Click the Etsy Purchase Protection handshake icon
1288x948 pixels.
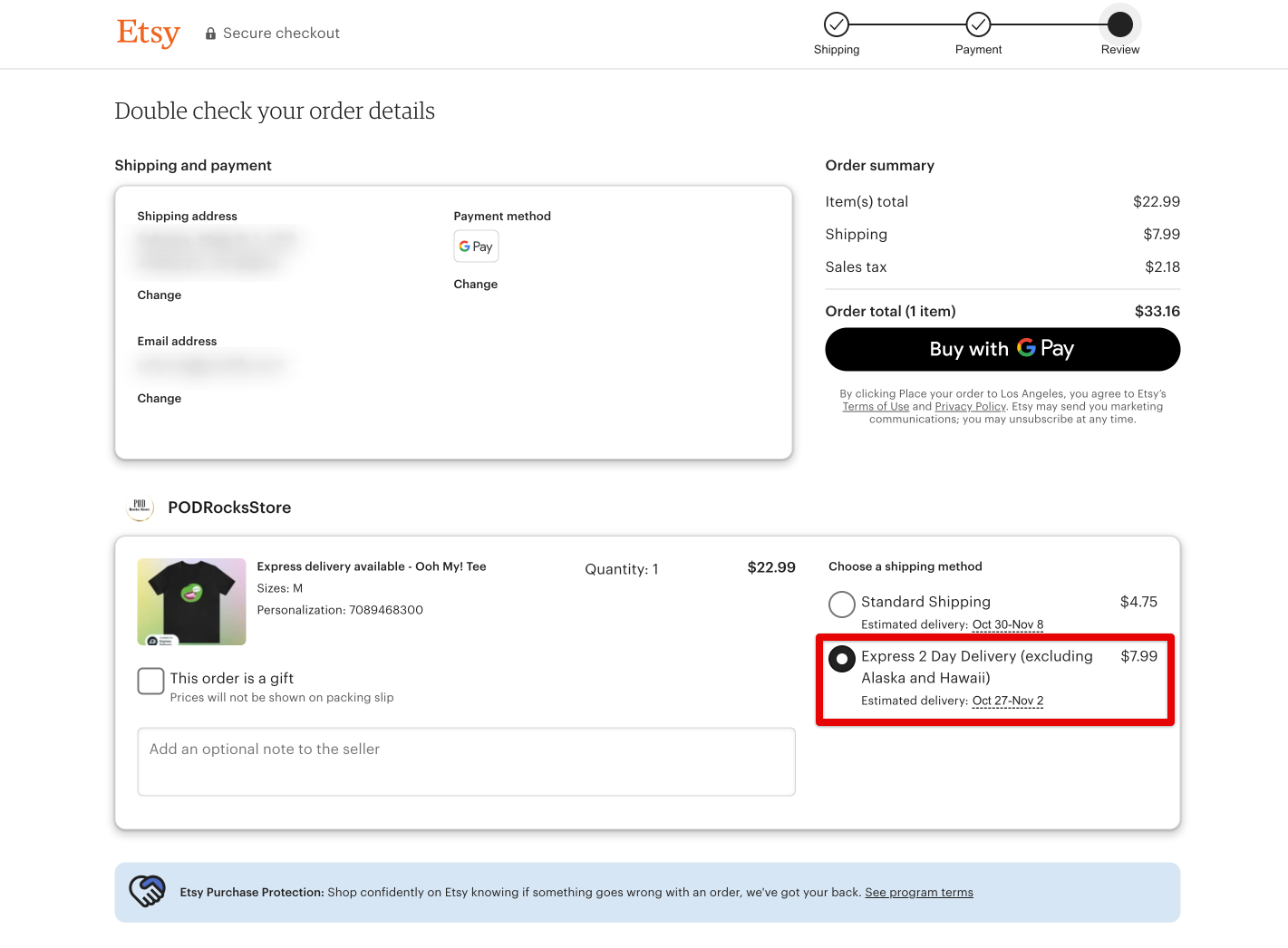tap(147, 891)
